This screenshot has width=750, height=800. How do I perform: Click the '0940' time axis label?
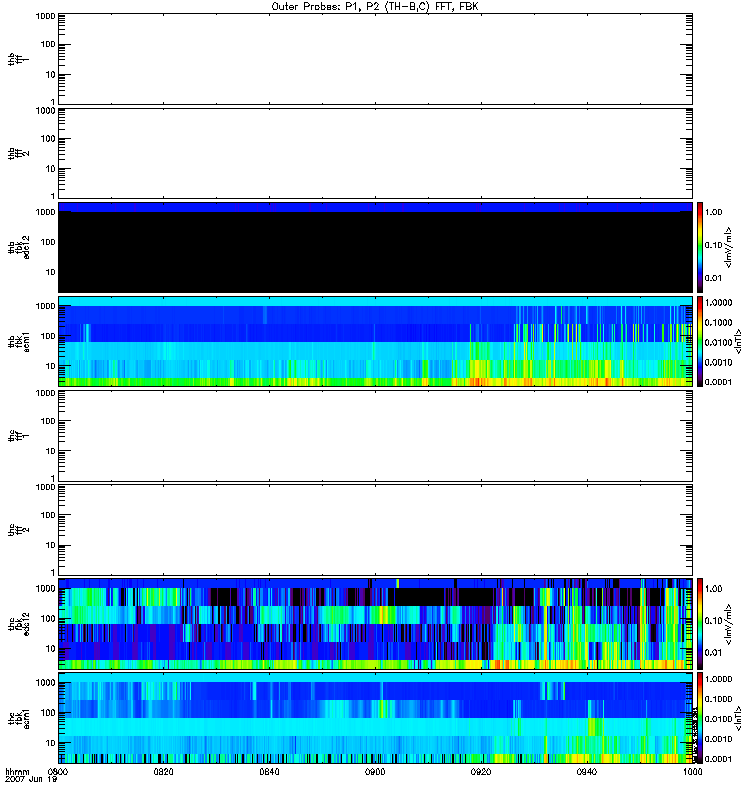[x=587, y=772]
